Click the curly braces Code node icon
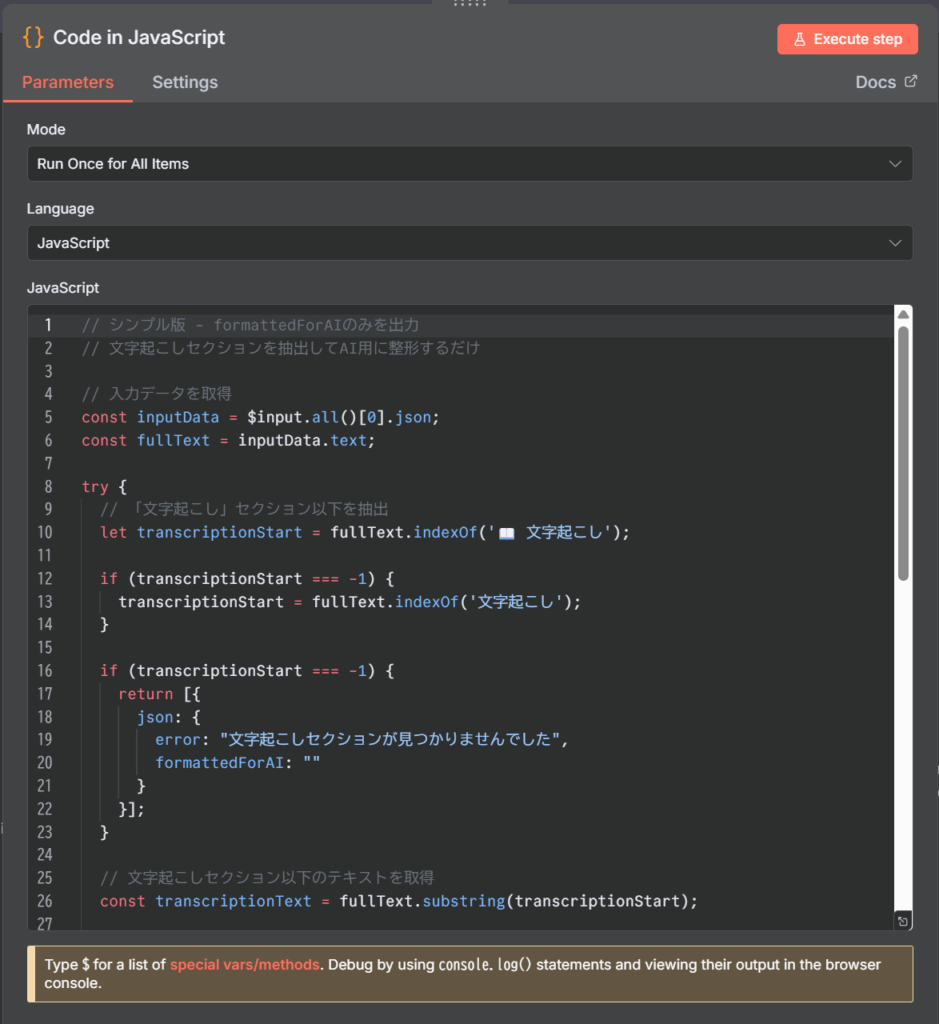 coord(33,38)
